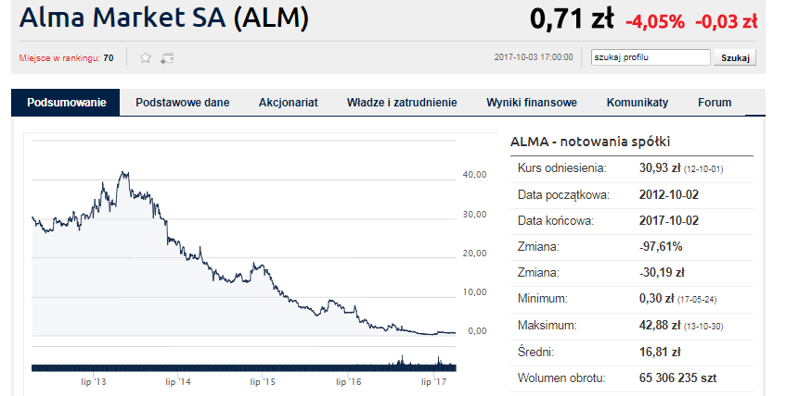Screen dimensions: 786x396
Task: Select Władze i zatrudnienie tab
Action: click(x=402, y=103)
